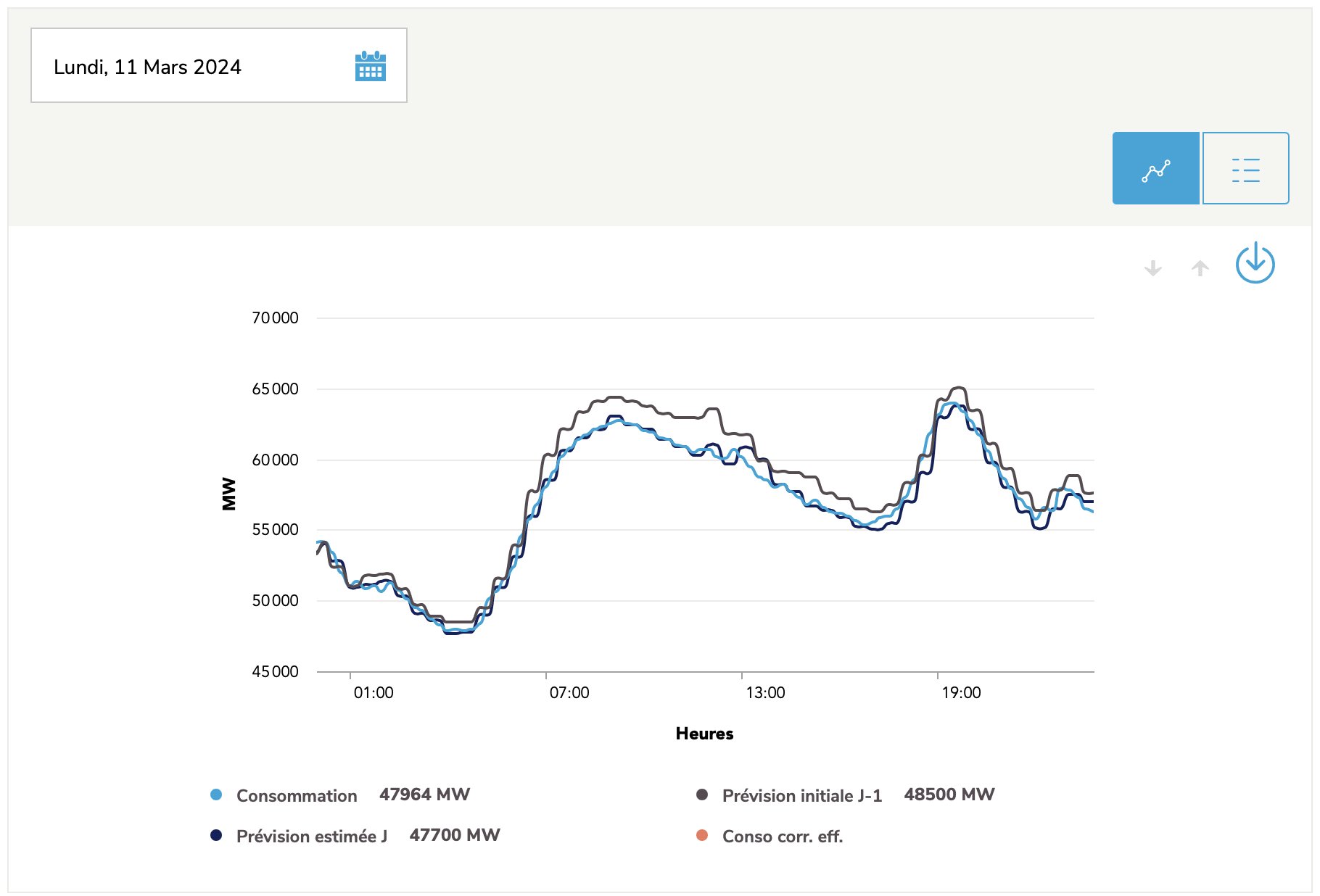Click the 19:00 hour axis label
Screen dimensions: 1320x896
point(961,693)
